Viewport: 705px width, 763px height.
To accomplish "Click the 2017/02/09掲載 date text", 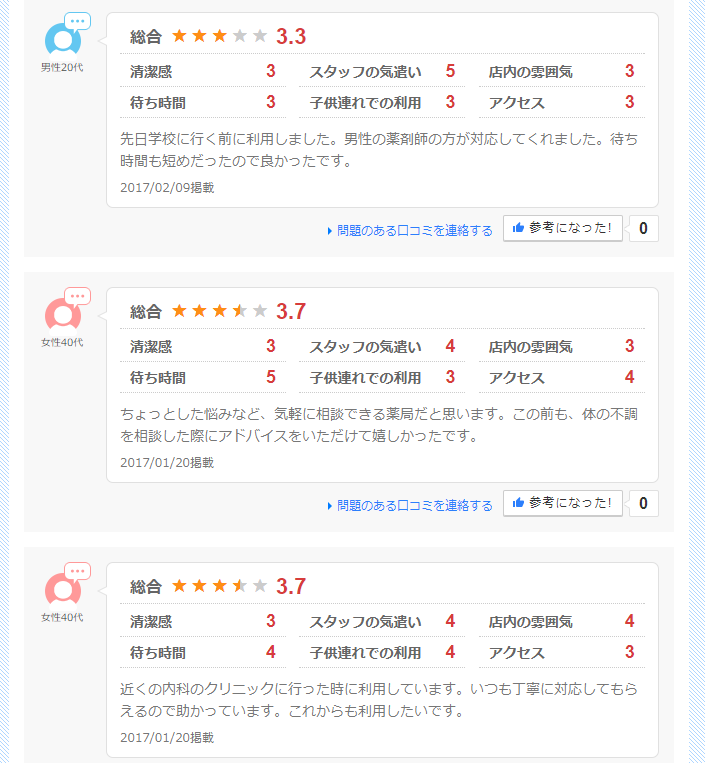I will point(166,187).
